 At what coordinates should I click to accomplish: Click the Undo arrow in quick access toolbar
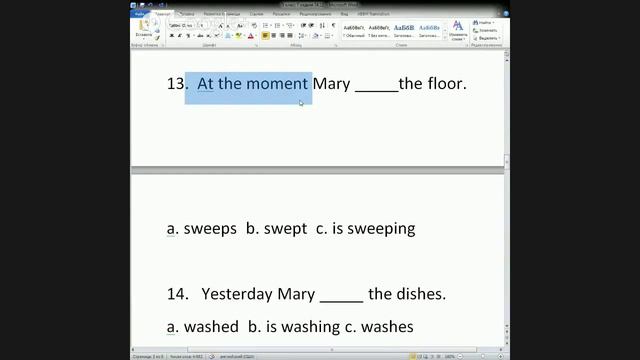[150, 5]
